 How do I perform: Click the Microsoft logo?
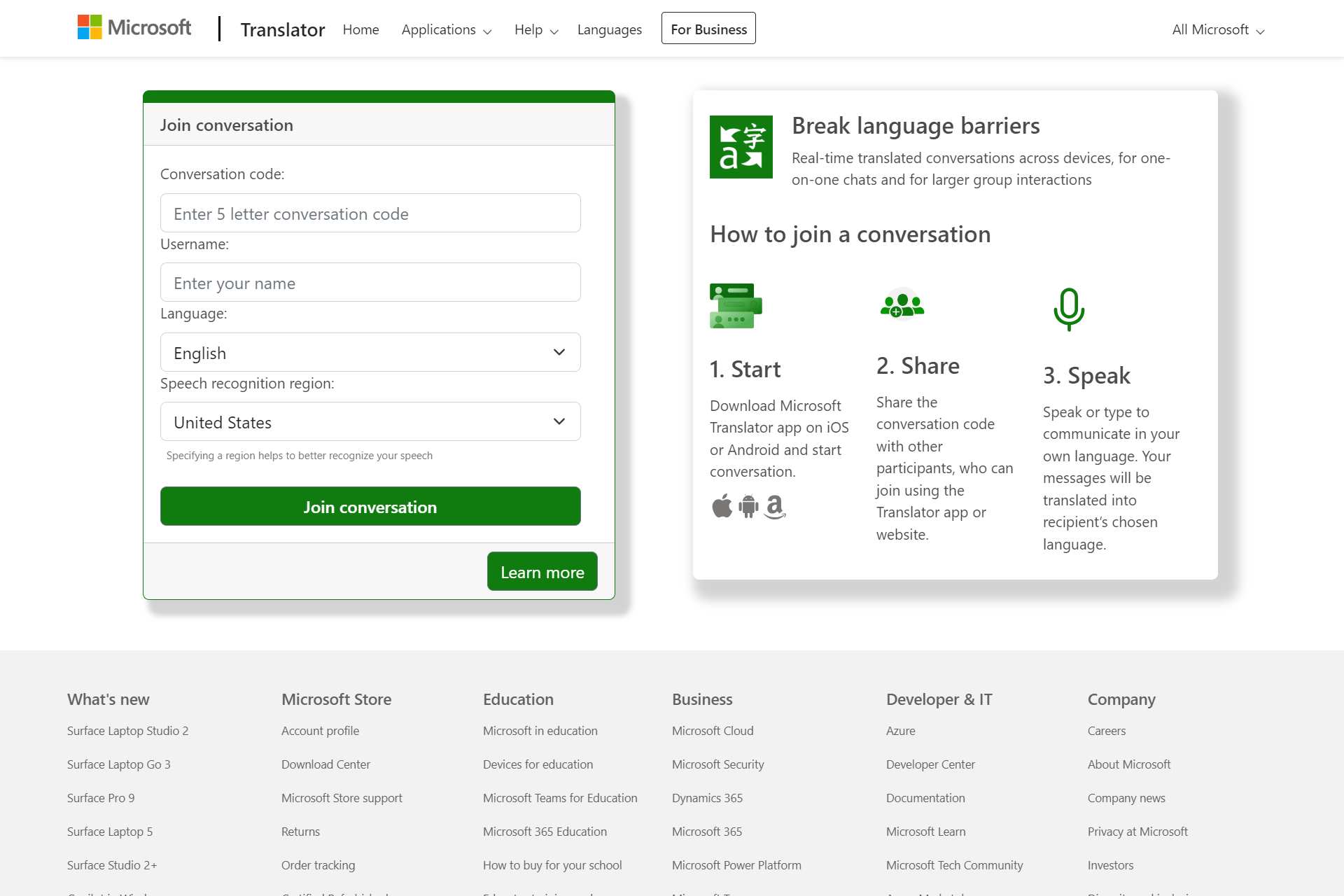(x=134, y=28)
